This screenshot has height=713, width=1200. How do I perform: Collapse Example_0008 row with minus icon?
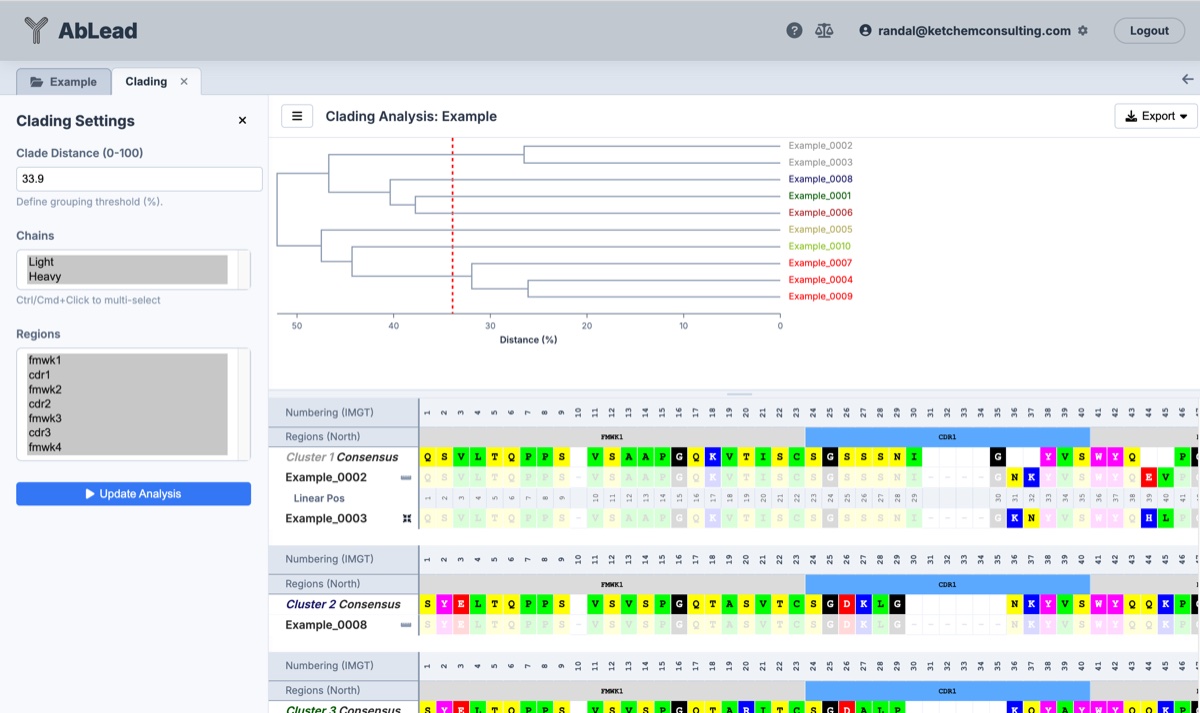[x=406, y=626]
